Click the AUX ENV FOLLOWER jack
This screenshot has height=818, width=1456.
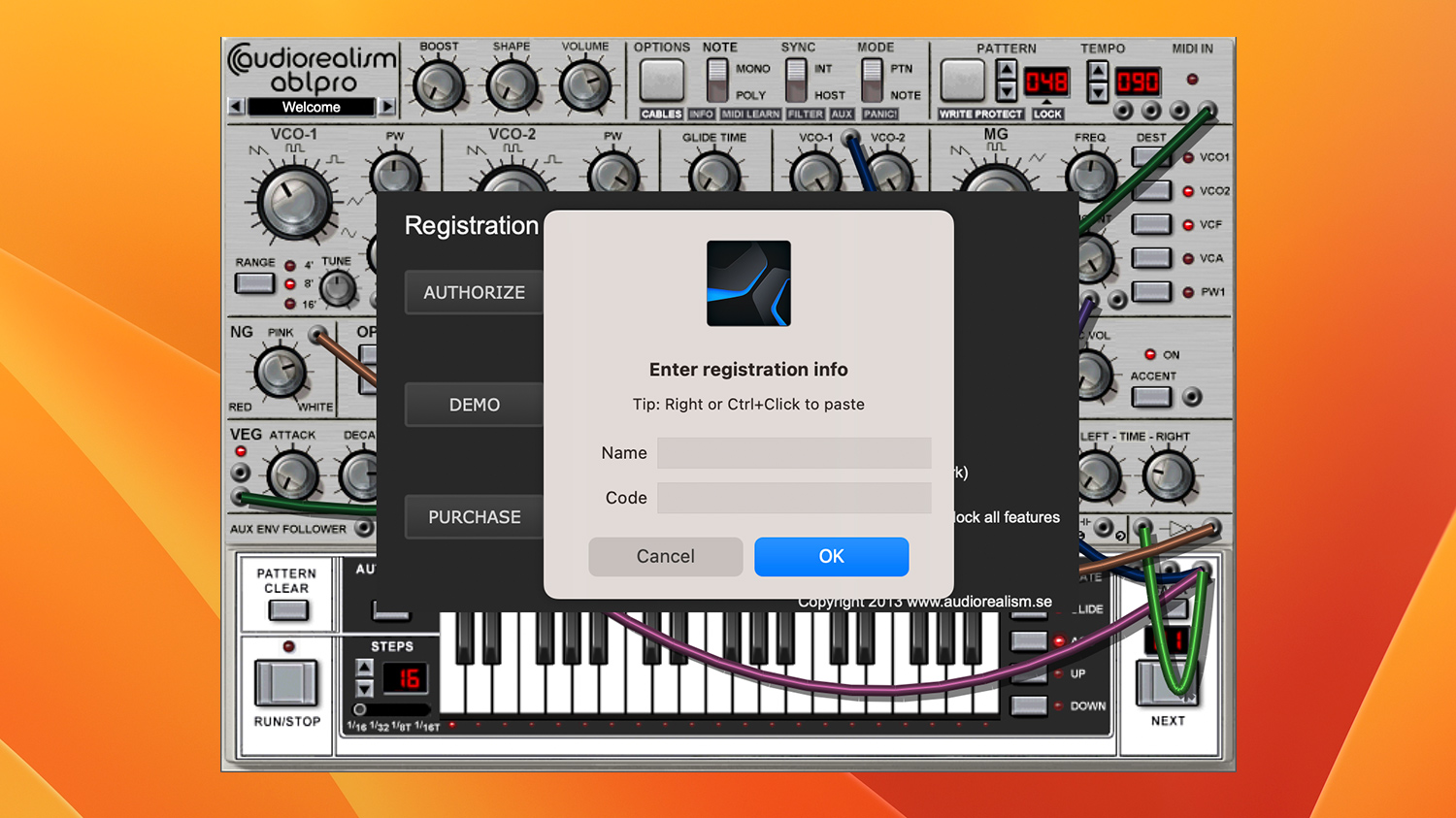tap(364, 529)
